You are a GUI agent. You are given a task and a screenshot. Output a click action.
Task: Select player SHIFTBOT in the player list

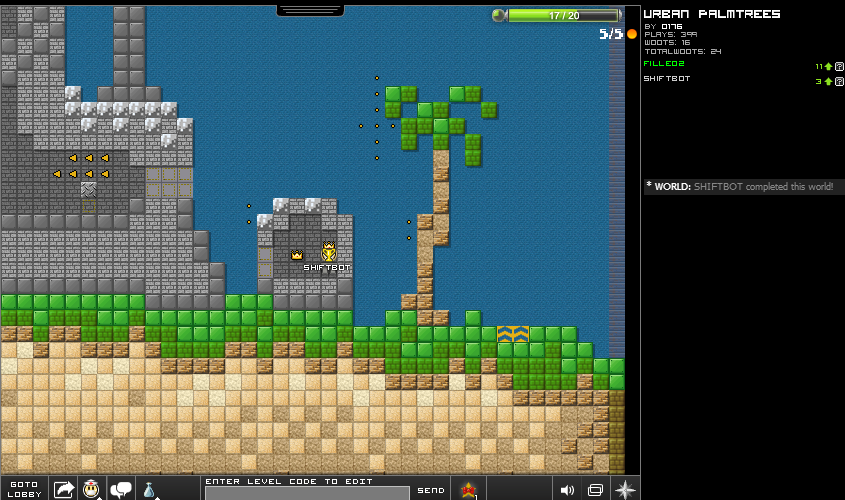pos(666,78)
